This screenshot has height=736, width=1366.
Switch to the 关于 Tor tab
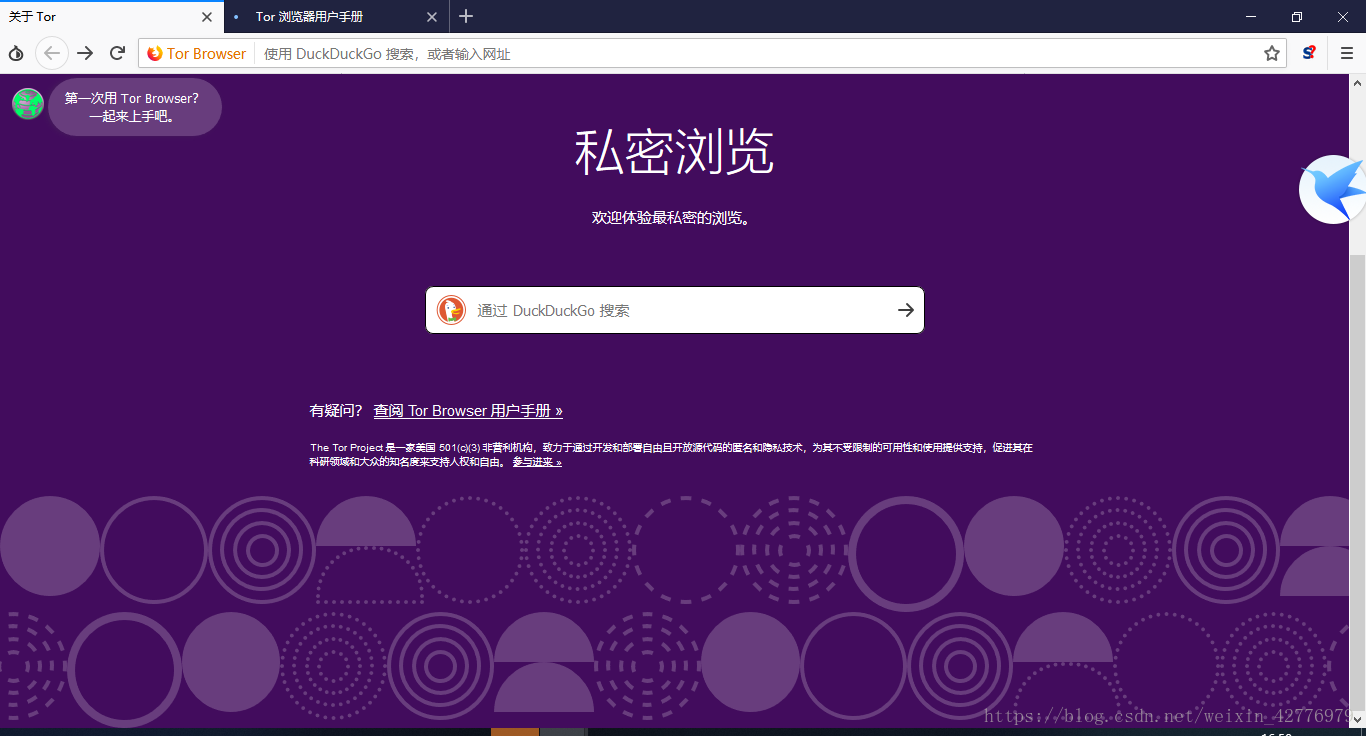click(x=112, y=17)
